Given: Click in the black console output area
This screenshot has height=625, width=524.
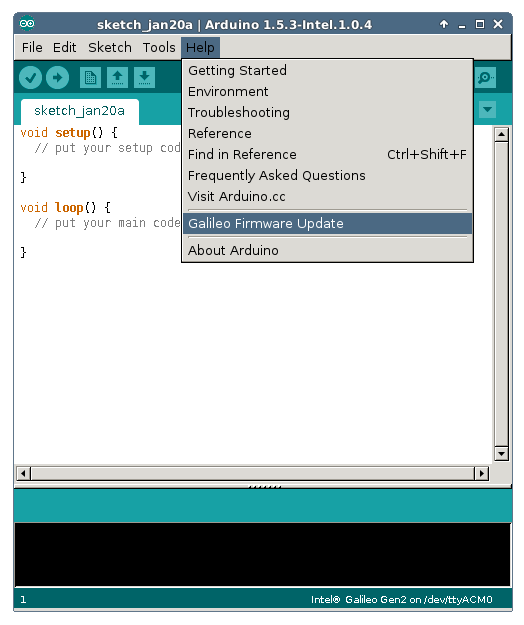Looking at the screenshot, I should pyautogui.click(x=263, y=555).
